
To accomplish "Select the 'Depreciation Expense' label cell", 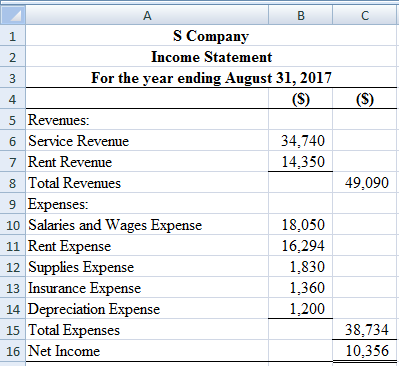I will point(147,309).
